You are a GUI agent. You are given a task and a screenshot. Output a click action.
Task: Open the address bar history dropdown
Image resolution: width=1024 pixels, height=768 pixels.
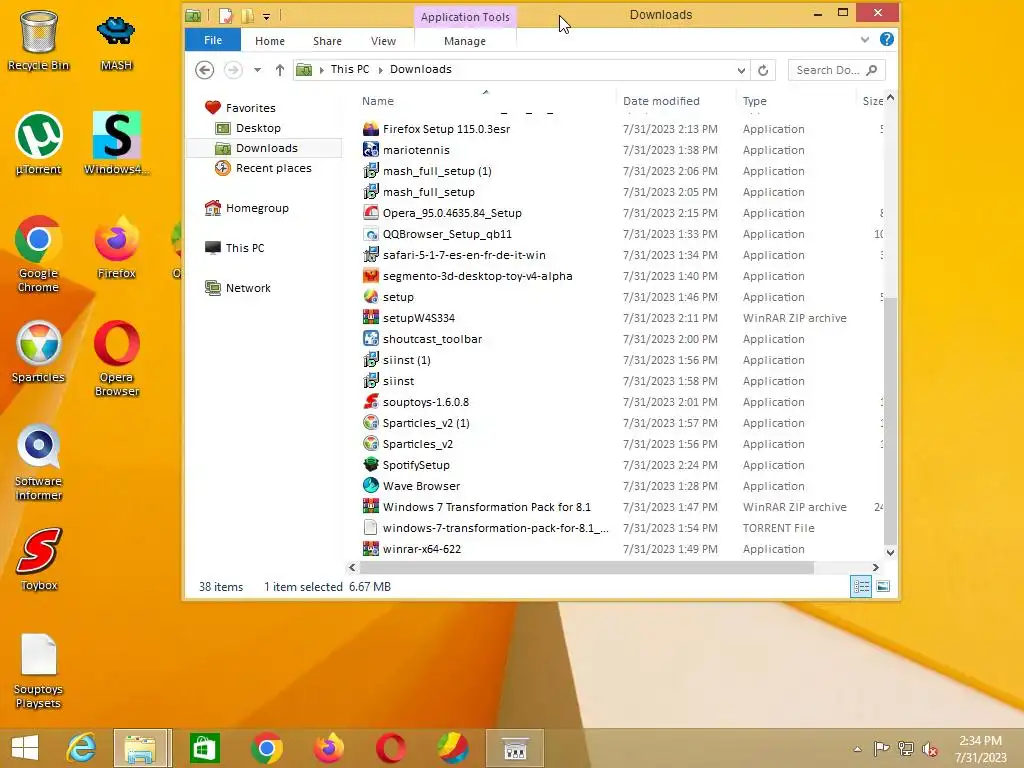(x=741, y=70)
